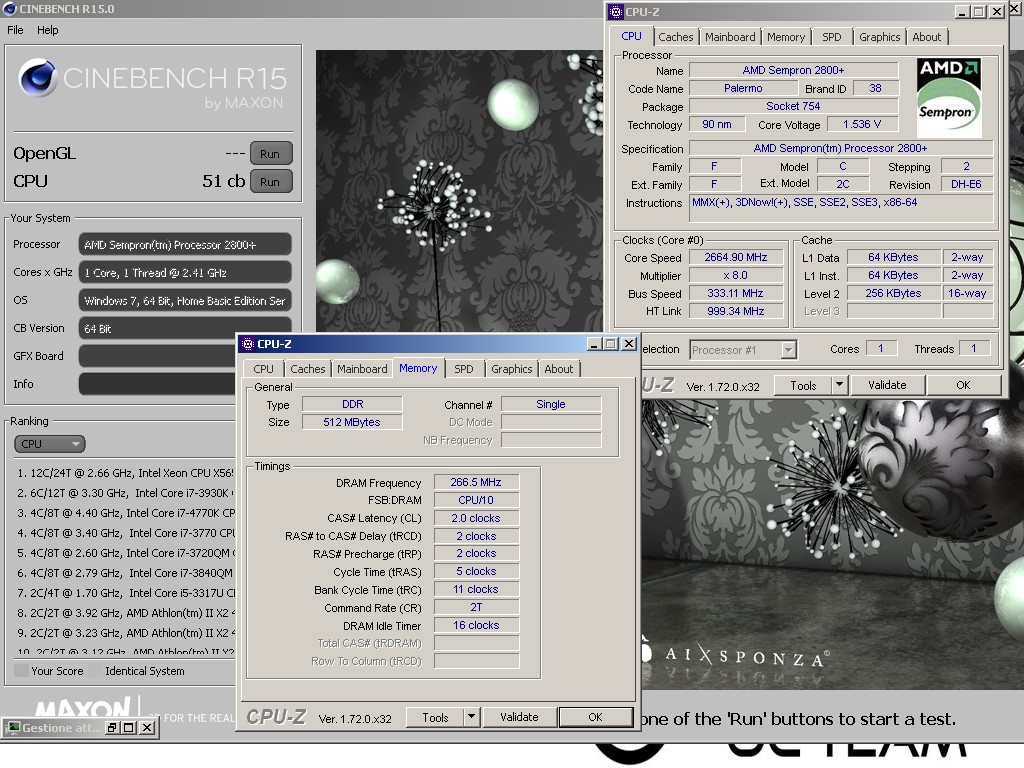Select ranking entry 8 Athlon II X2 3.92 GHz
The image size is (1024, 768).
(x=124, y=613)
